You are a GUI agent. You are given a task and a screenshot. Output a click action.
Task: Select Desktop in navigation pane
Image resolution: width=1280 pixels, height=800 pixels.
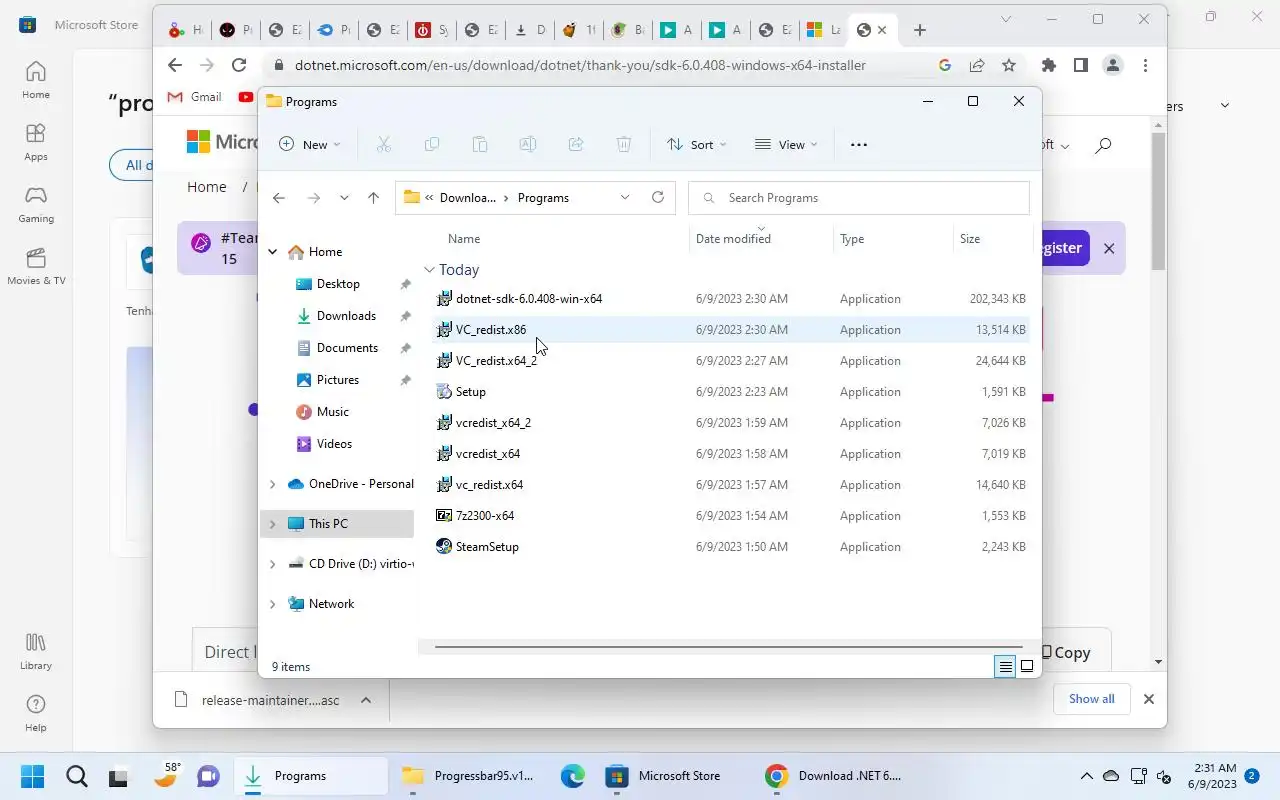[x=338, y=284]
